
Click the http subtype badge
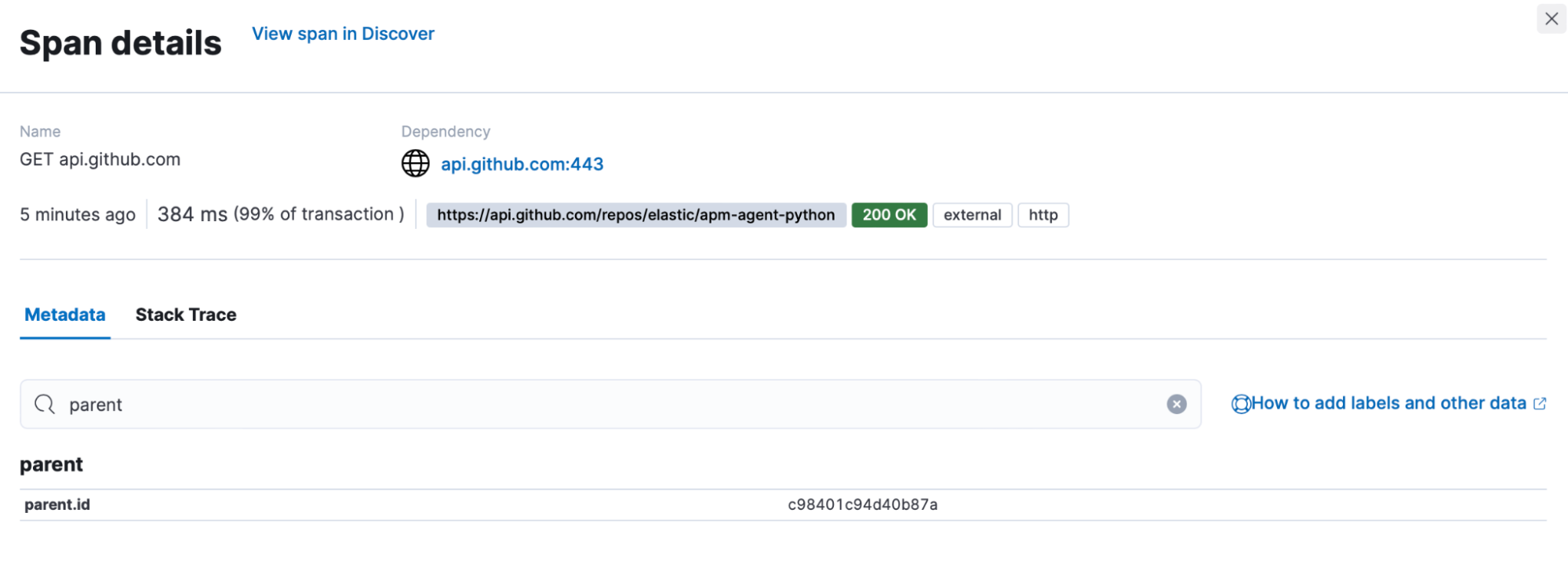coord(1042,215)
